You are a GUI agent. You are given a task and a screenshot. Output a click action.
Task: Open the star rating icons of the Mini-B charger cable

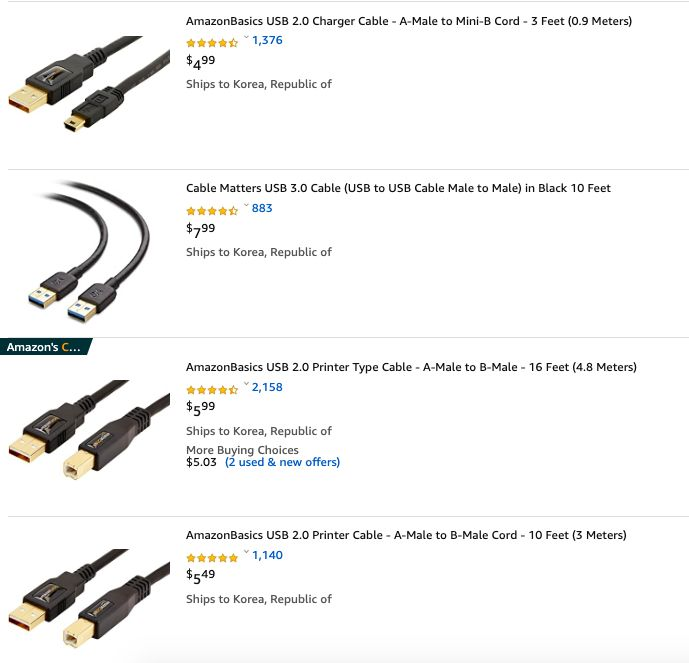coord(212,43)
